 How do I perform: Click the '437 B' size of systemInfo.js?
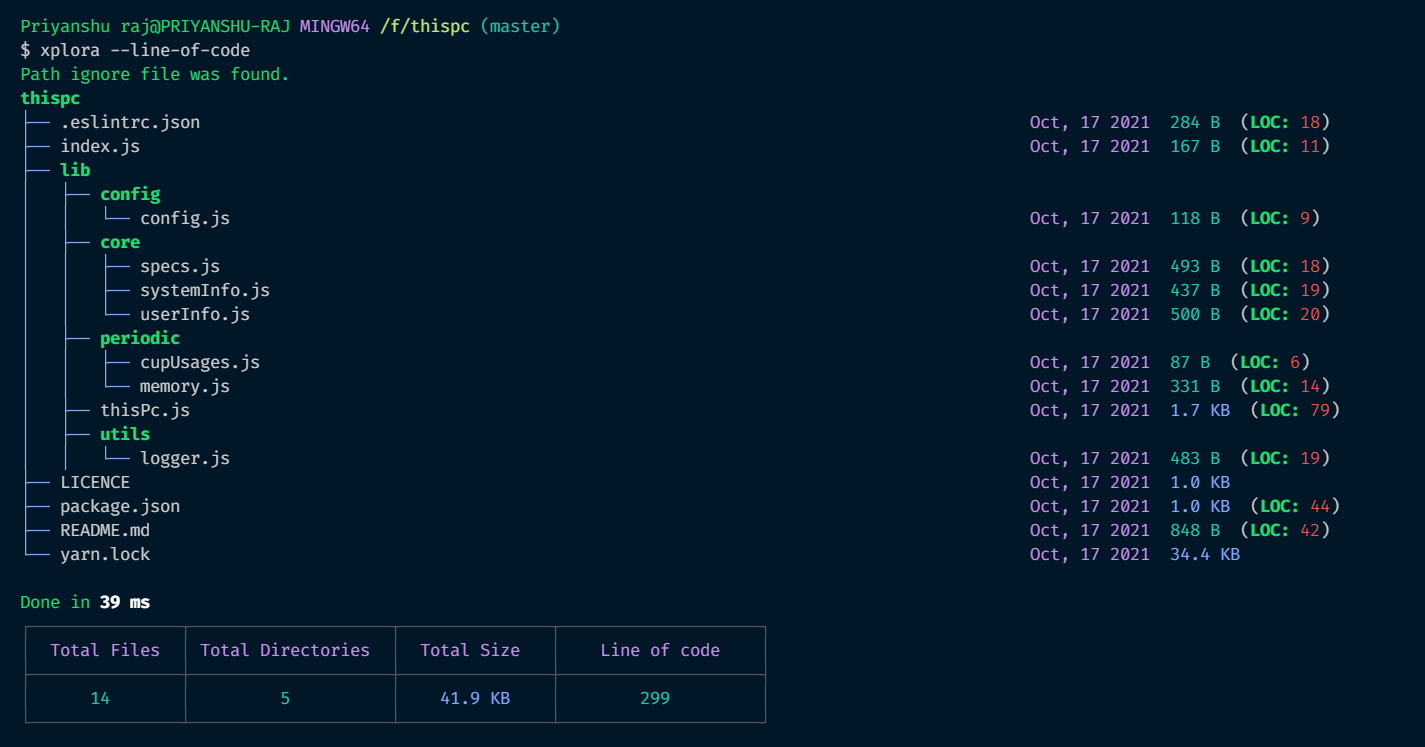tap(1195, 290)
